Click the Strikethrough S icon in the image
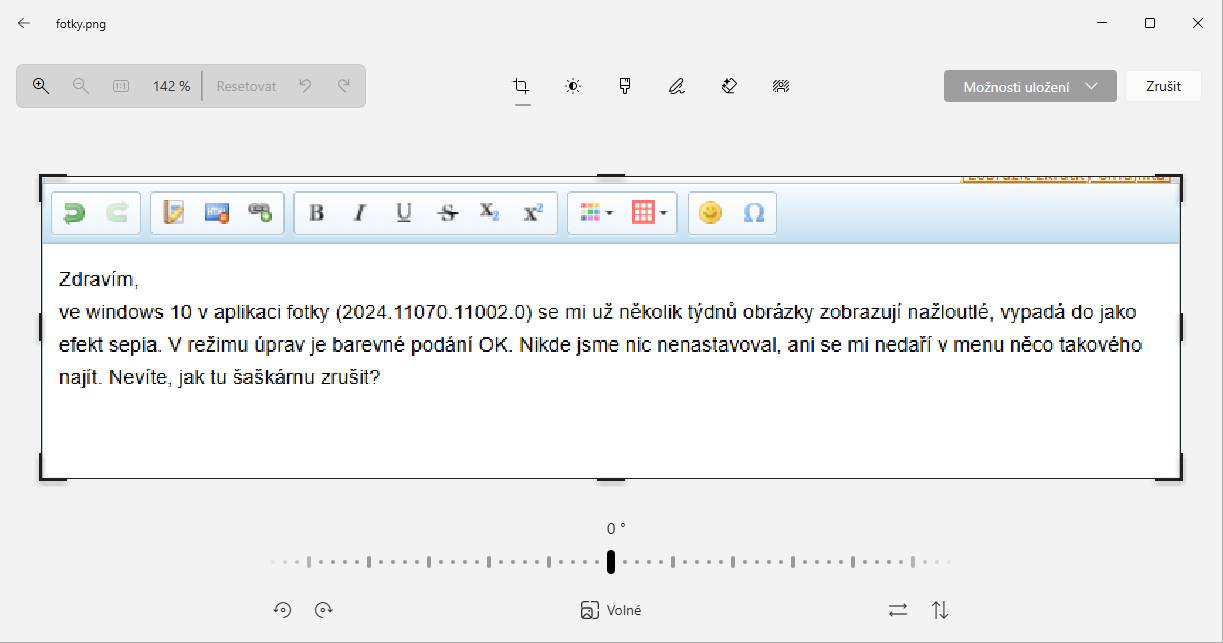This screenshot has height=643, width=1223. pyautogui.click(x=448, y=212)
